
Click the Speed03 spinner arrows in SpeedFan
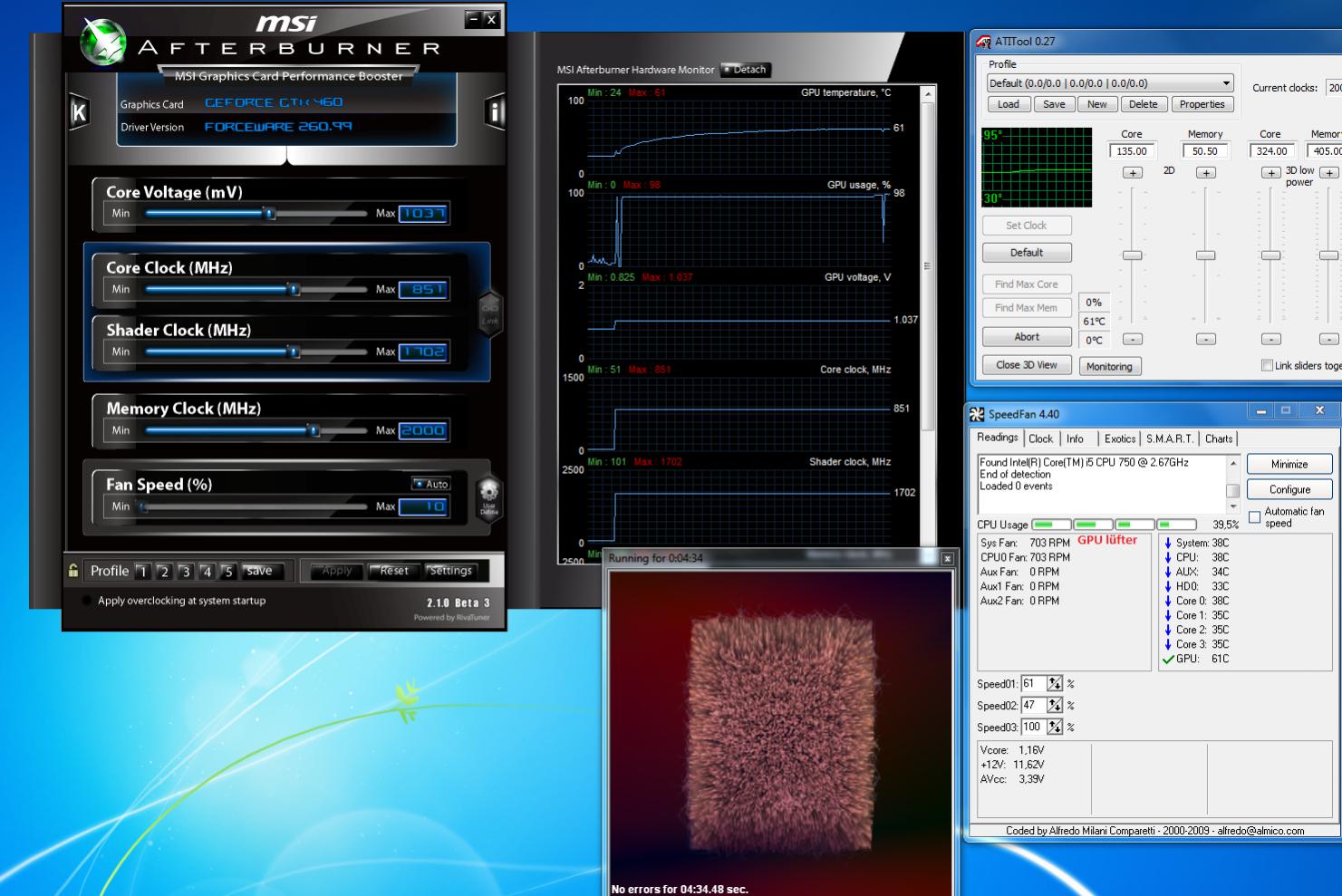tap(1055, 727)
